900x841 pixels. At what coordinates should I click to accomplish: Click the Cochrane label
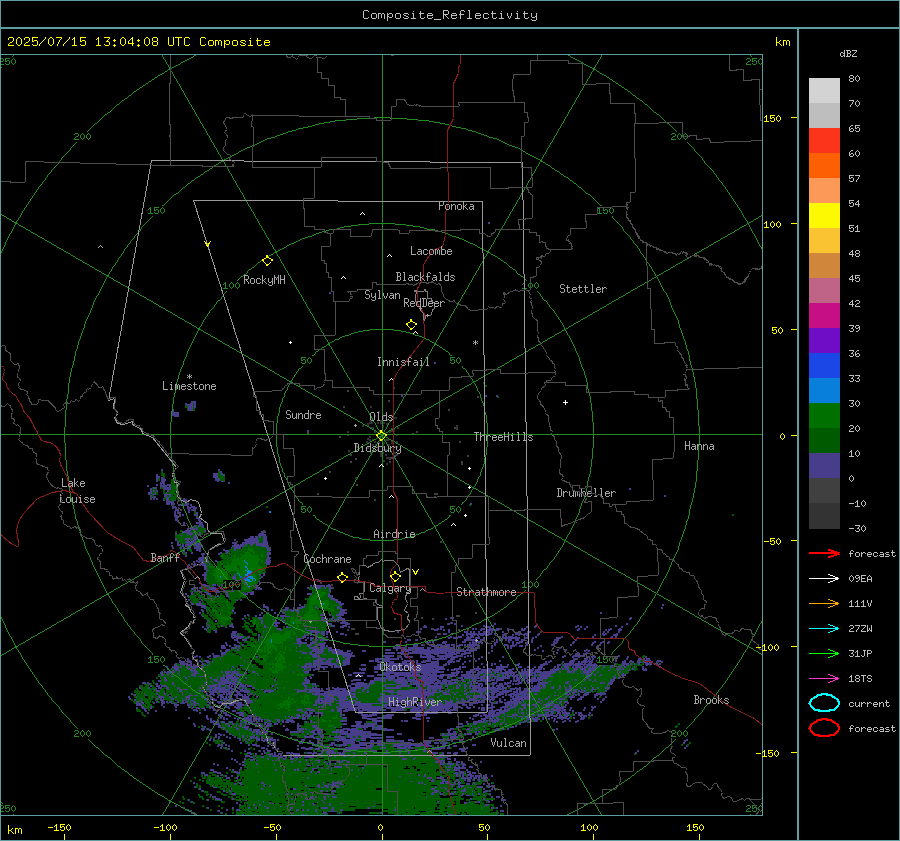(327, 559)
